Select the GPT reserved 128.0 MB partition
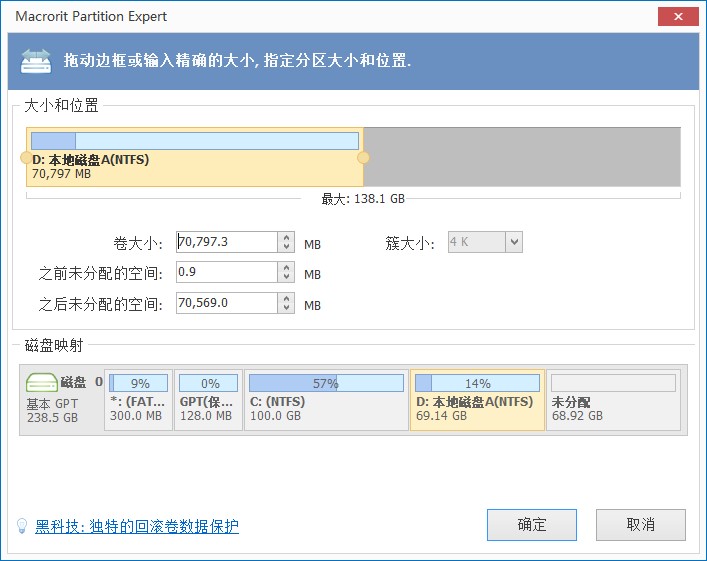707x561 pixels. point(208,400)
